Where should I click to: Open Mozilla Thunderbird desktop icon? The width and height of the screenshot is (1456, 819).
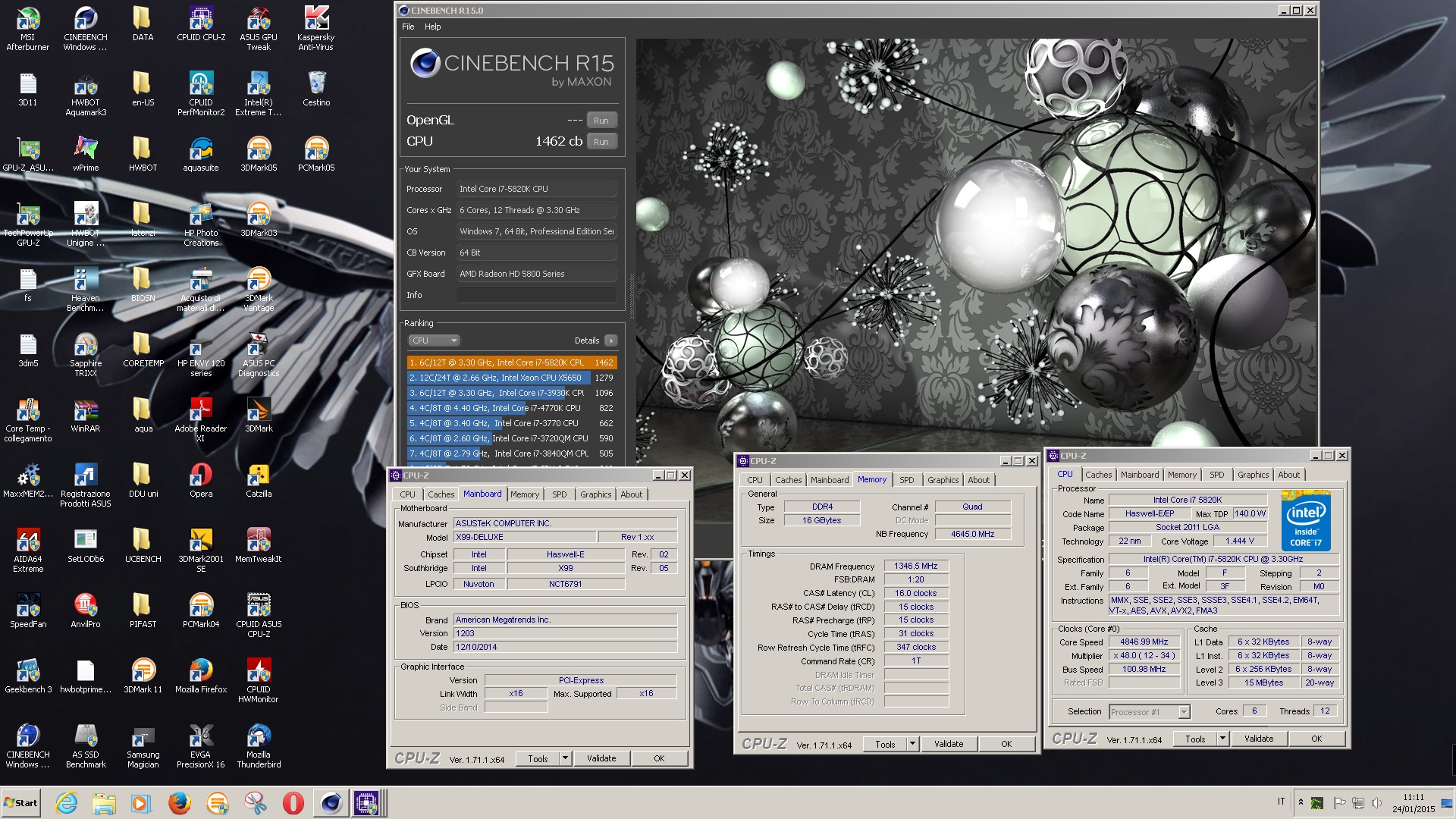point(259,745)
